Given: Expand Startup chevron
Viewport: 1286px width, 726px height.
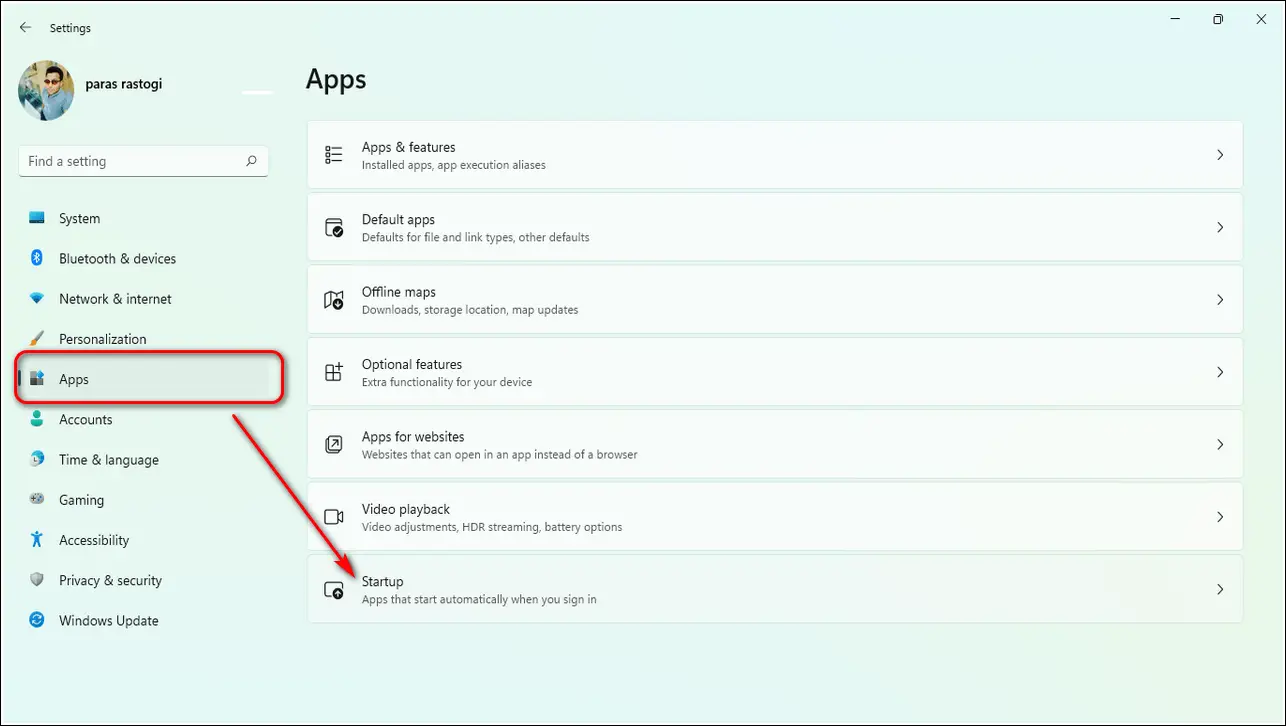Looking at the screenshot, I should point(1220,590).
